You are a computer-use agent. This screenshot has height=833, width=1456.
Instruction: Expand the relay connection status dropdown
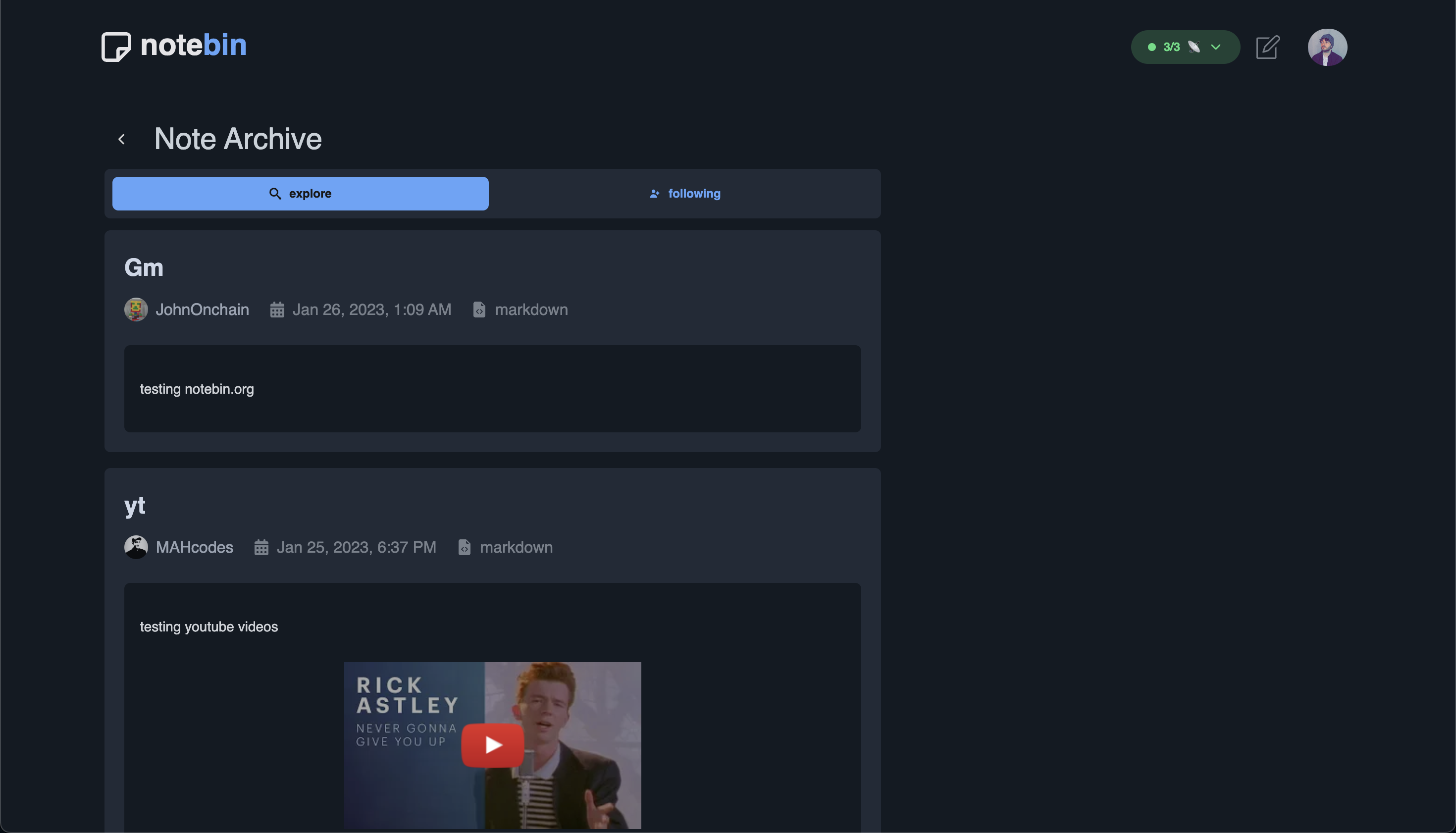pyautogui.click(x=1215, y=47)
